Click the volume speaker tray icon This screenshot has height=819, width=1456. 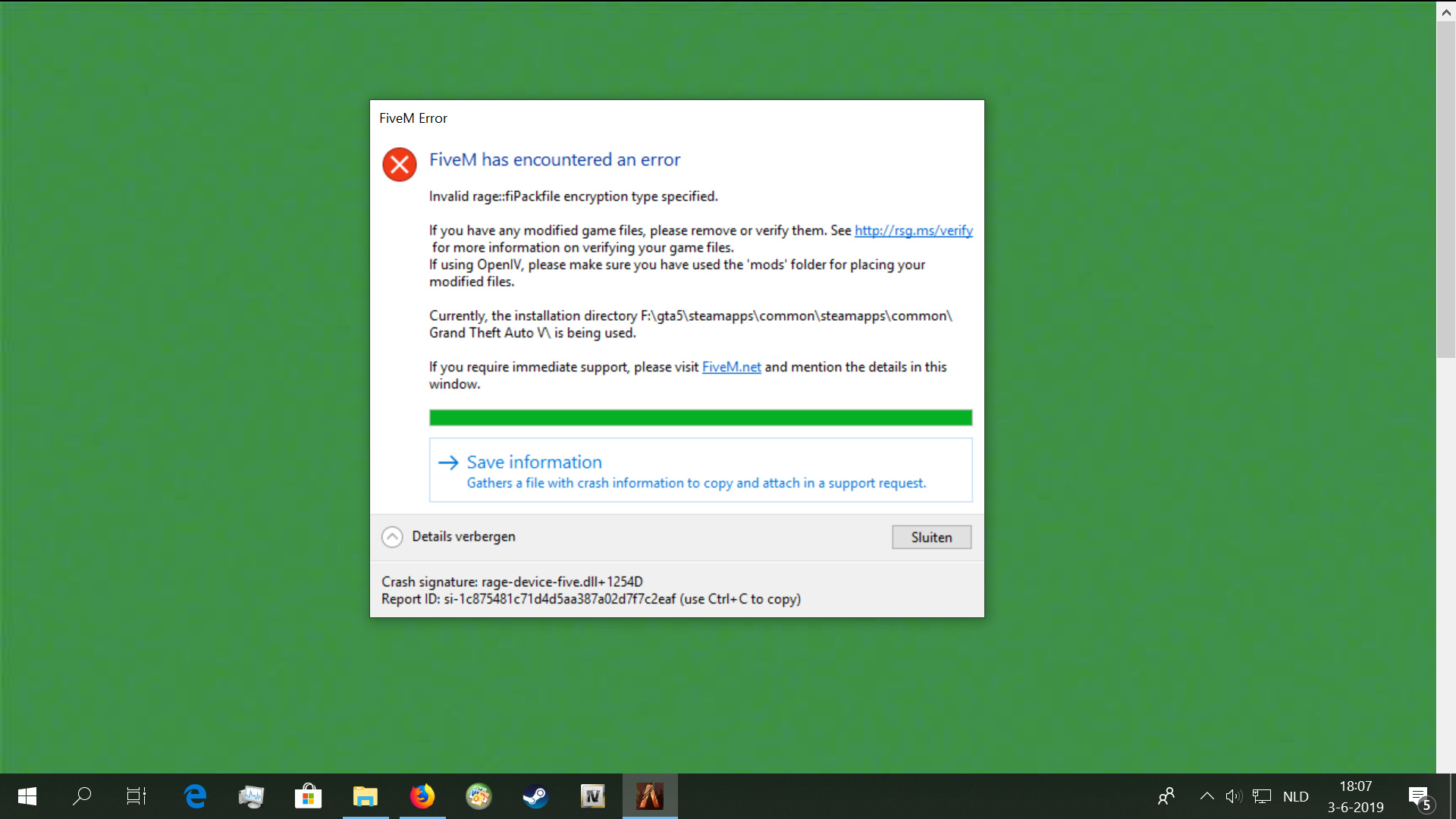click(1233, 796)
